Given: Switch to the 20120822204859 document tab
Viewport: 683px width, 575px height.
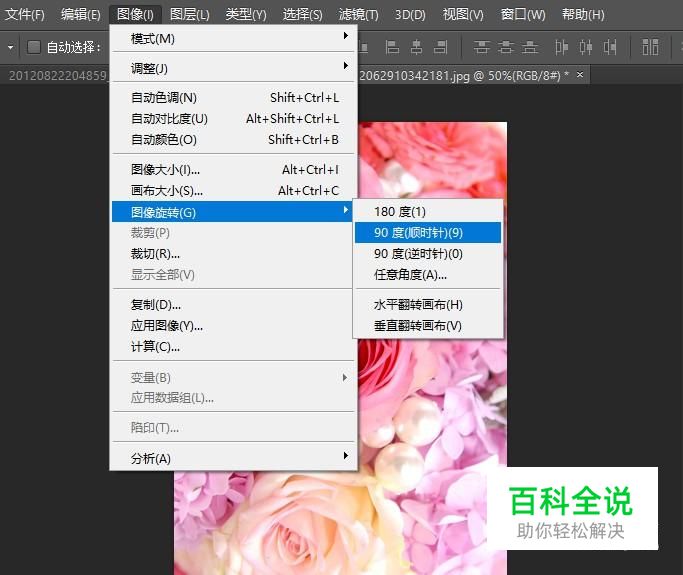Looking at the screenshot, I should (x=55, y=75).
